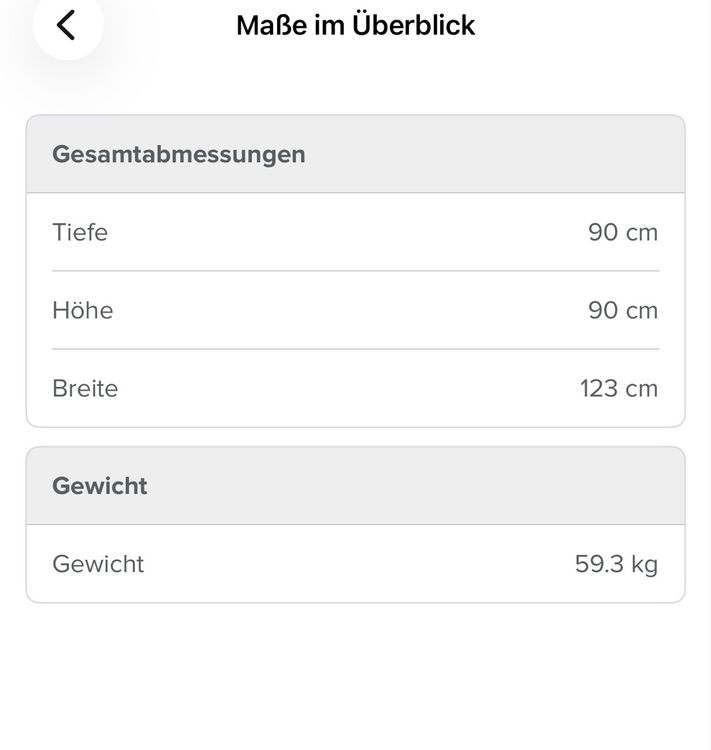Click the Höhe value 90 cm
The width and height of the screenshot is (711, 750).
[623, 310]
